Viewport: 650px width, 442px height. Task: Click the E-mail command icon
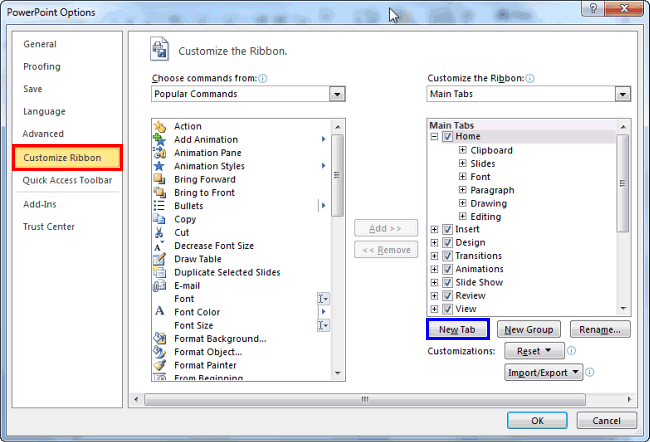click(x=160, y=286)
